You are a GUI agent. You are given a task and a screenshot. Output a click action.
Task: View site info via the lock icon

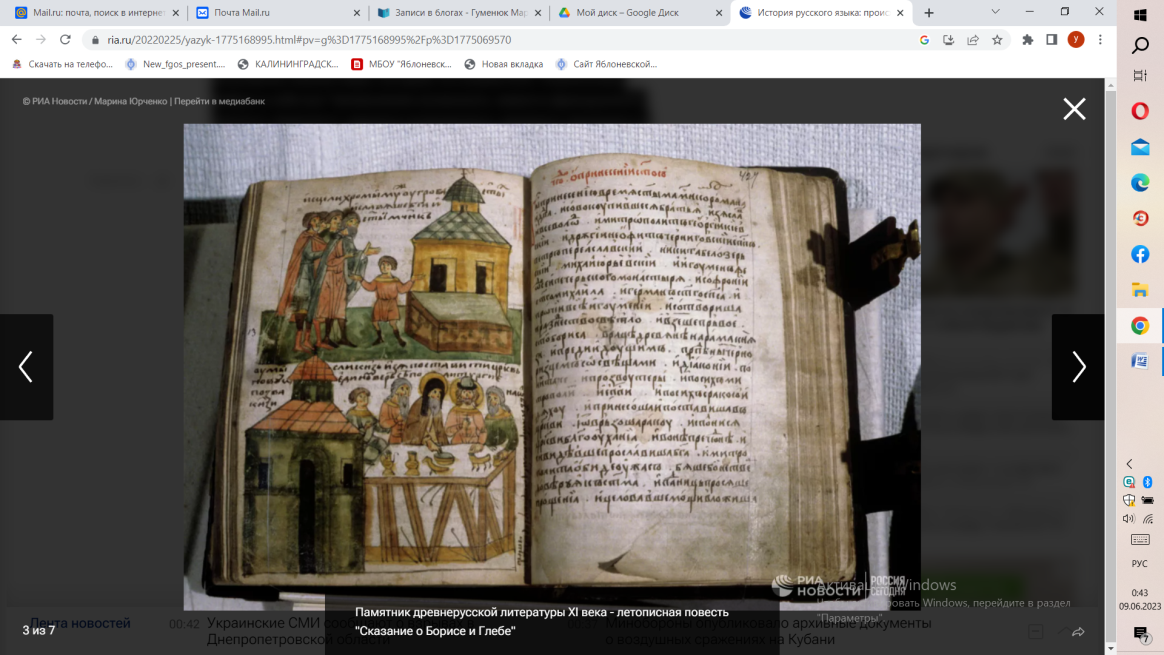point(95,40)
